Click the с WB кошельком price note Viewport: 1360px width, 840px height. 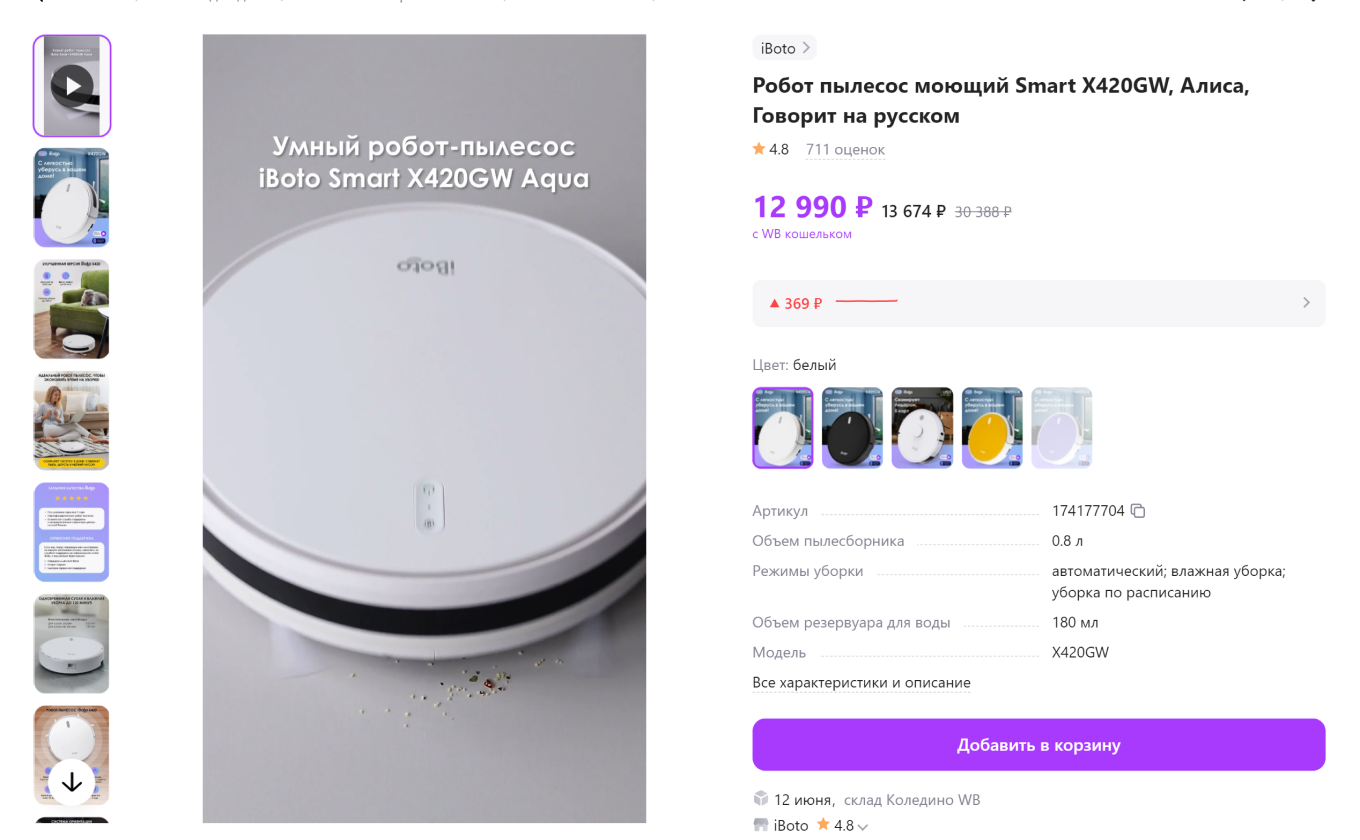point(802,234)
